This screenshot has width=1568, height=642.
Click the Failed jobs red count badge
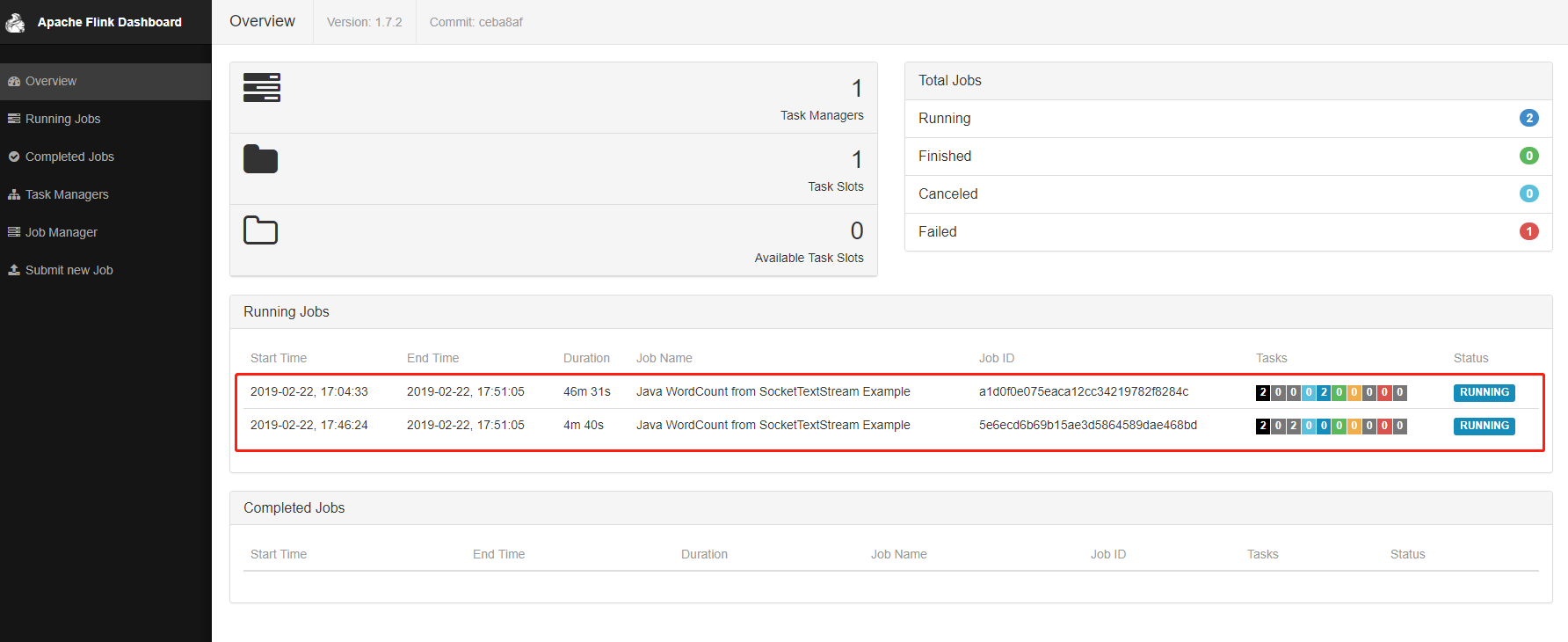pyautogui.click(x=1529, y=231)
